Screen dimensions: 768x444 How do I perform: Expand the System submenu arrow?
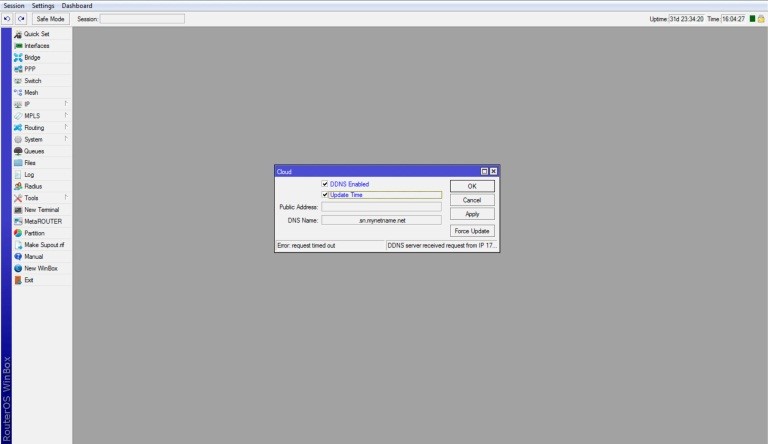66,139
